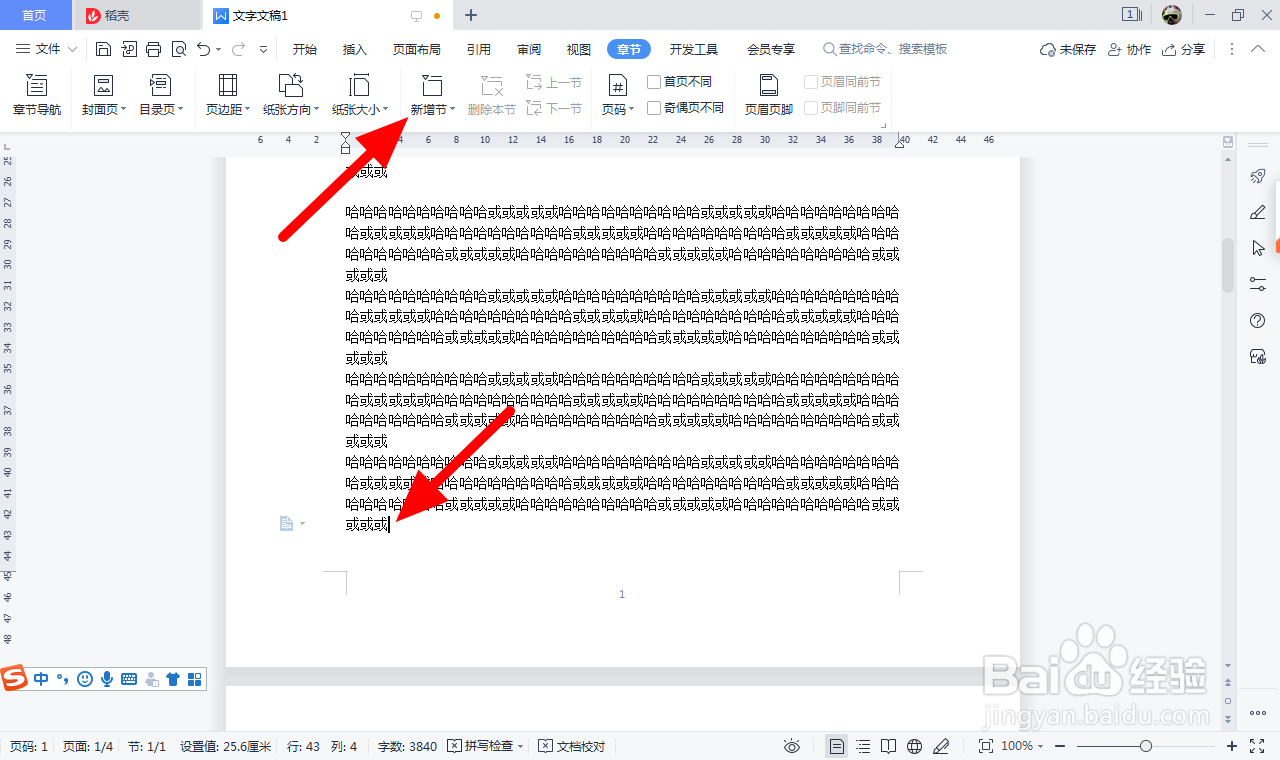Expand the 页边距 dropdown arrow
1280x760 pixels.
pyautogui.click(x=248, y=110)
